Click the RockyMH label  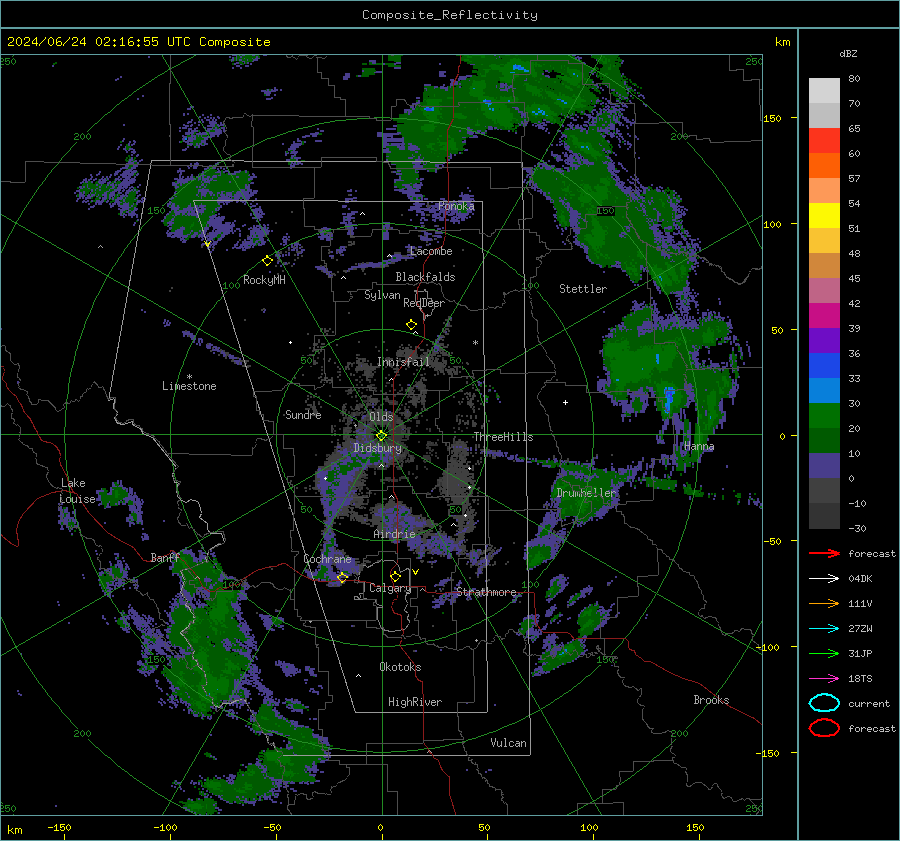pyautogui.click(x=264, y=280)
